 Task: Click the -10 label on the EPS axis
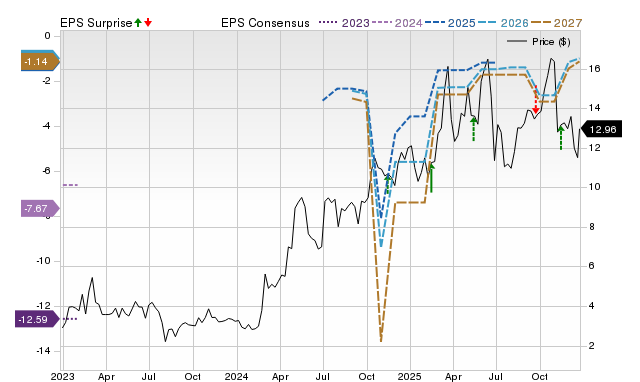(43, 261)
